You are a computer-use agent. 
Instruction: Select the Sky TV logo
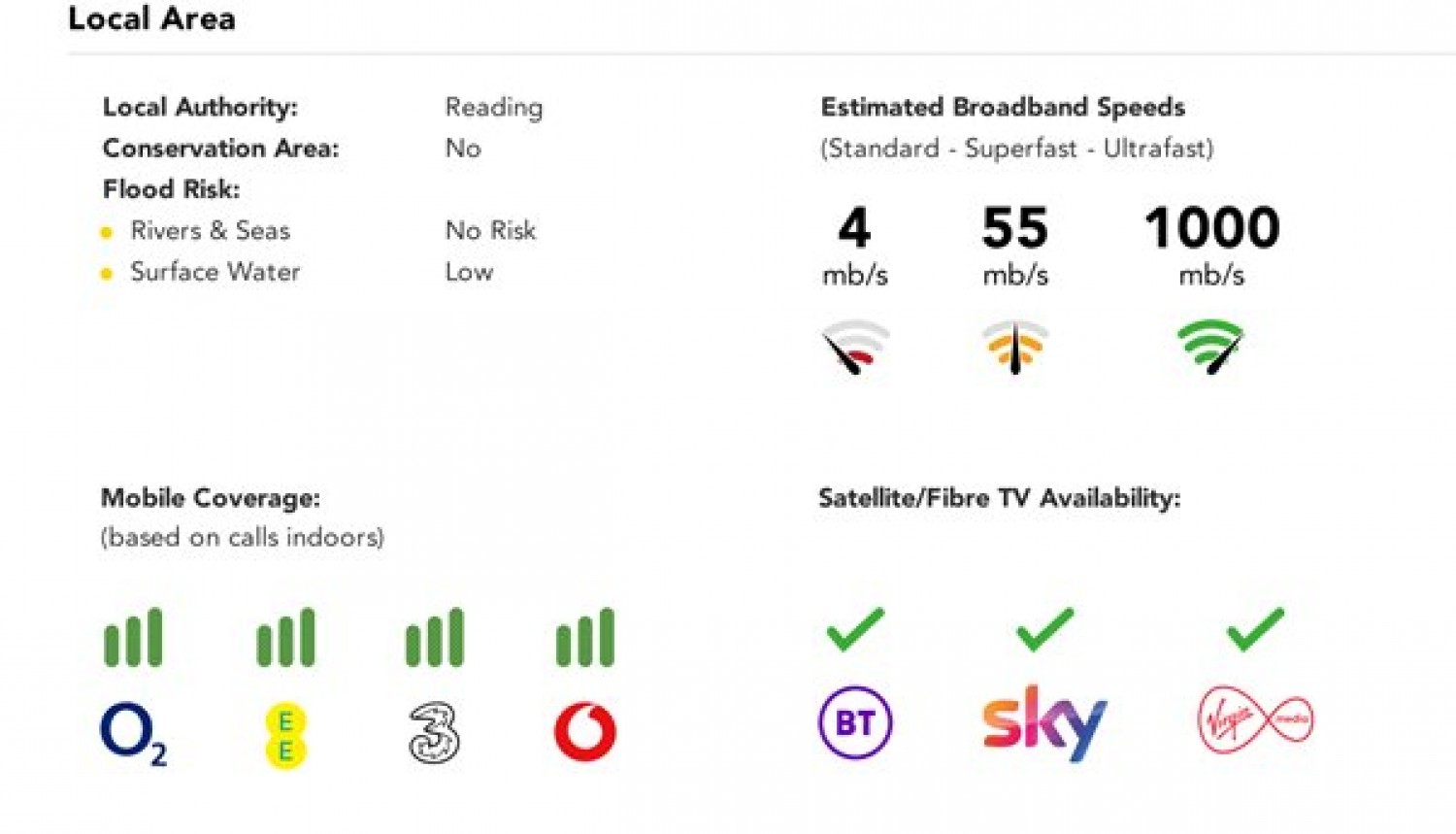click(1044, 722)
